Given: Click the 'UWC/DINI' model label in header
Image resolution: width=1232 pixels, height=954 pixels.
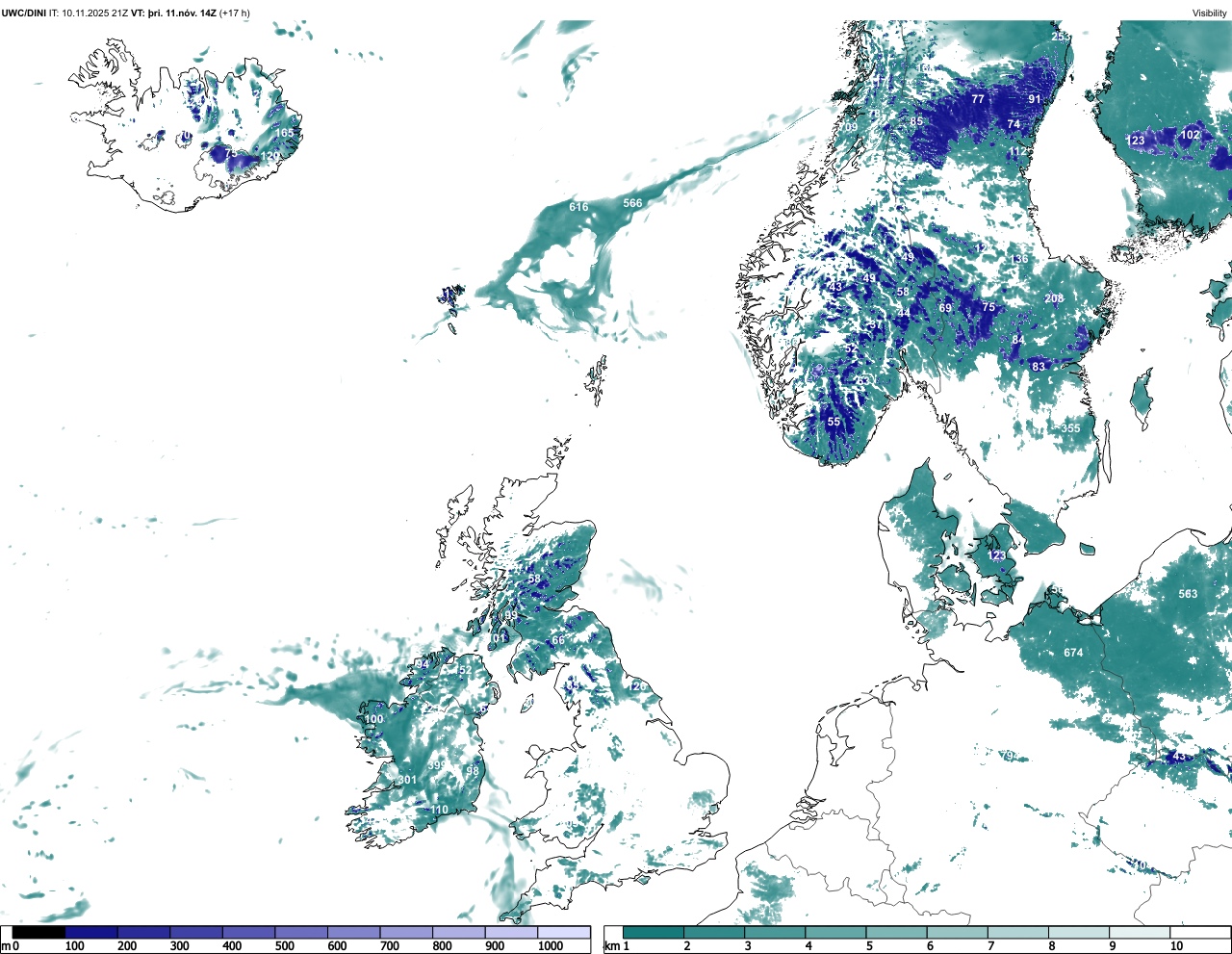Looking at the screenshot, I should [24, 13].
